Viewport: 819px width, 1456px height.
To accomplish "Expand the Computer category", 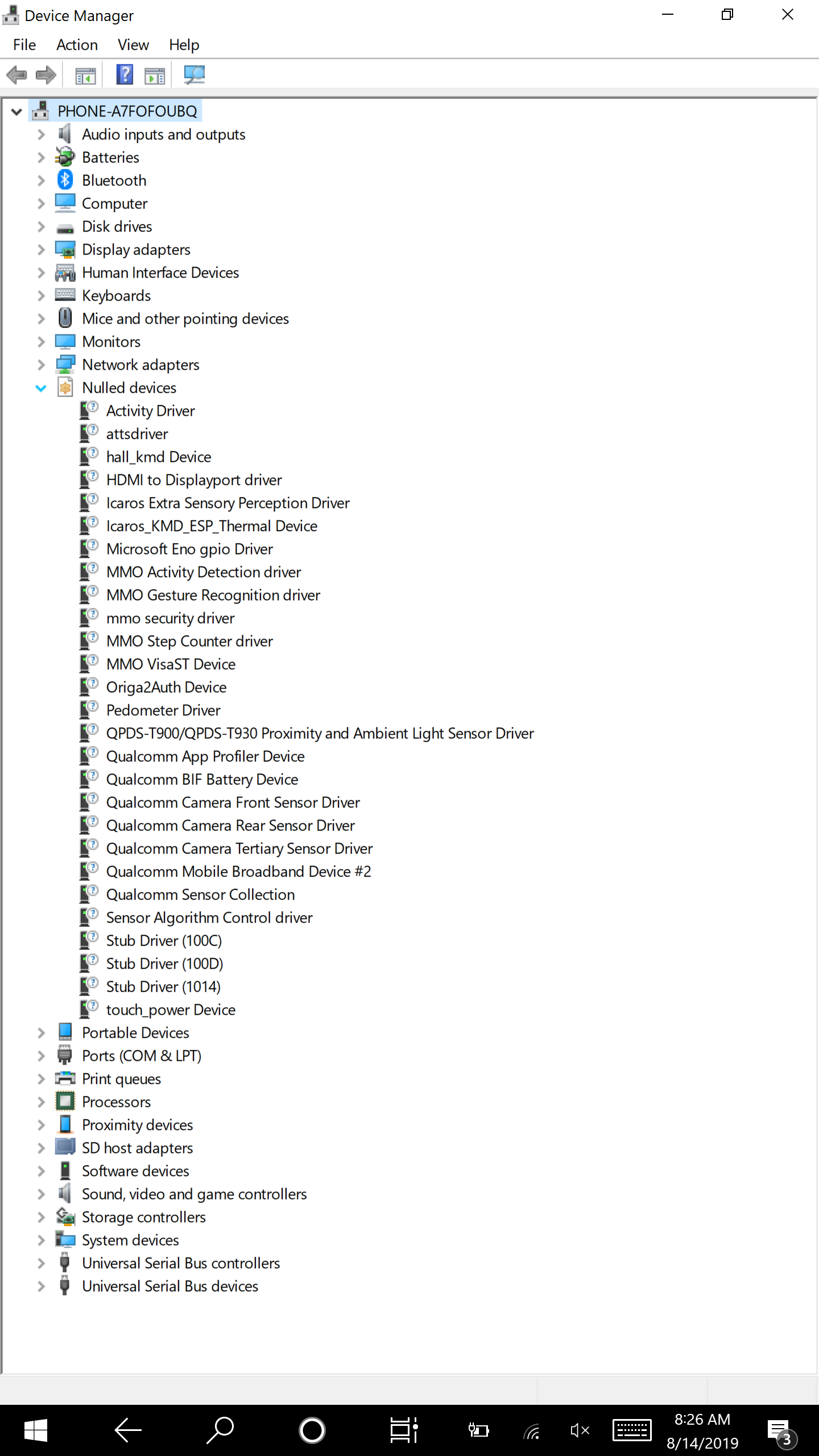I will click(41, 204).
